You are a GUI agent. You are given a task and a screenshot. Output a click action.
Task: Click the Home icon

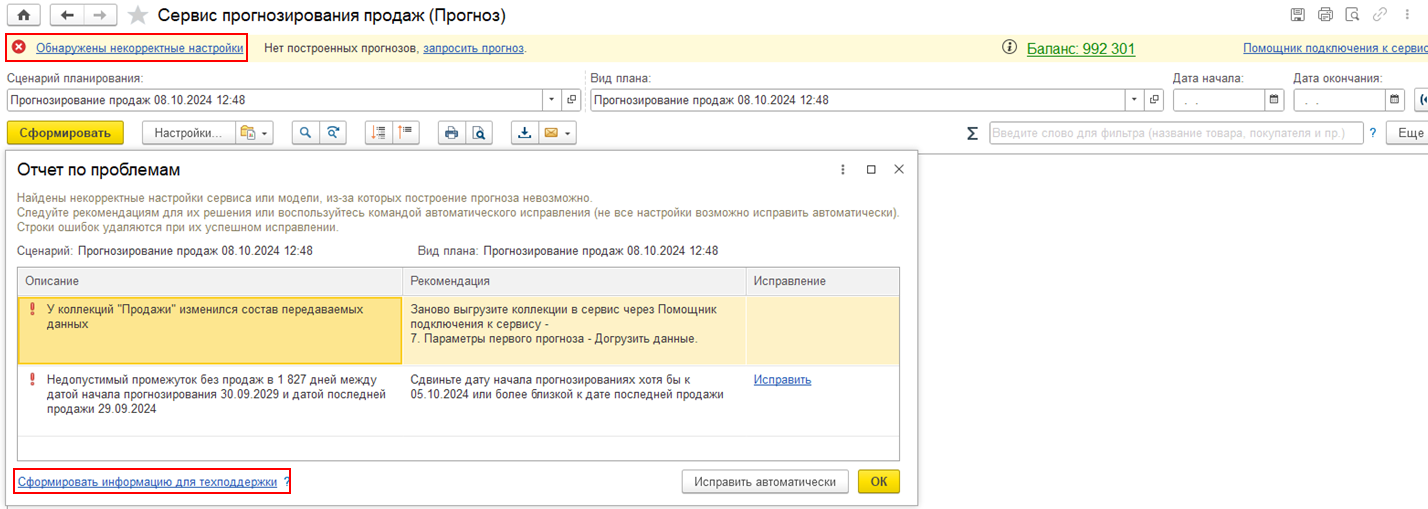[x=22, y=15]
